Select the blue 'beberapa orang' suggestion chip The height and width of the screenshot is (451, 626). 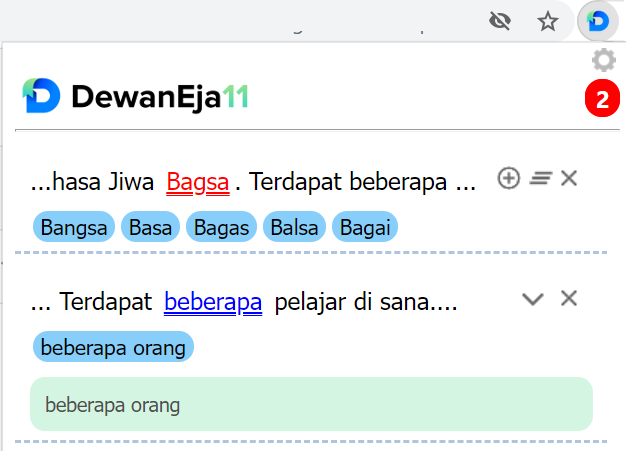(x=113, y=347)
